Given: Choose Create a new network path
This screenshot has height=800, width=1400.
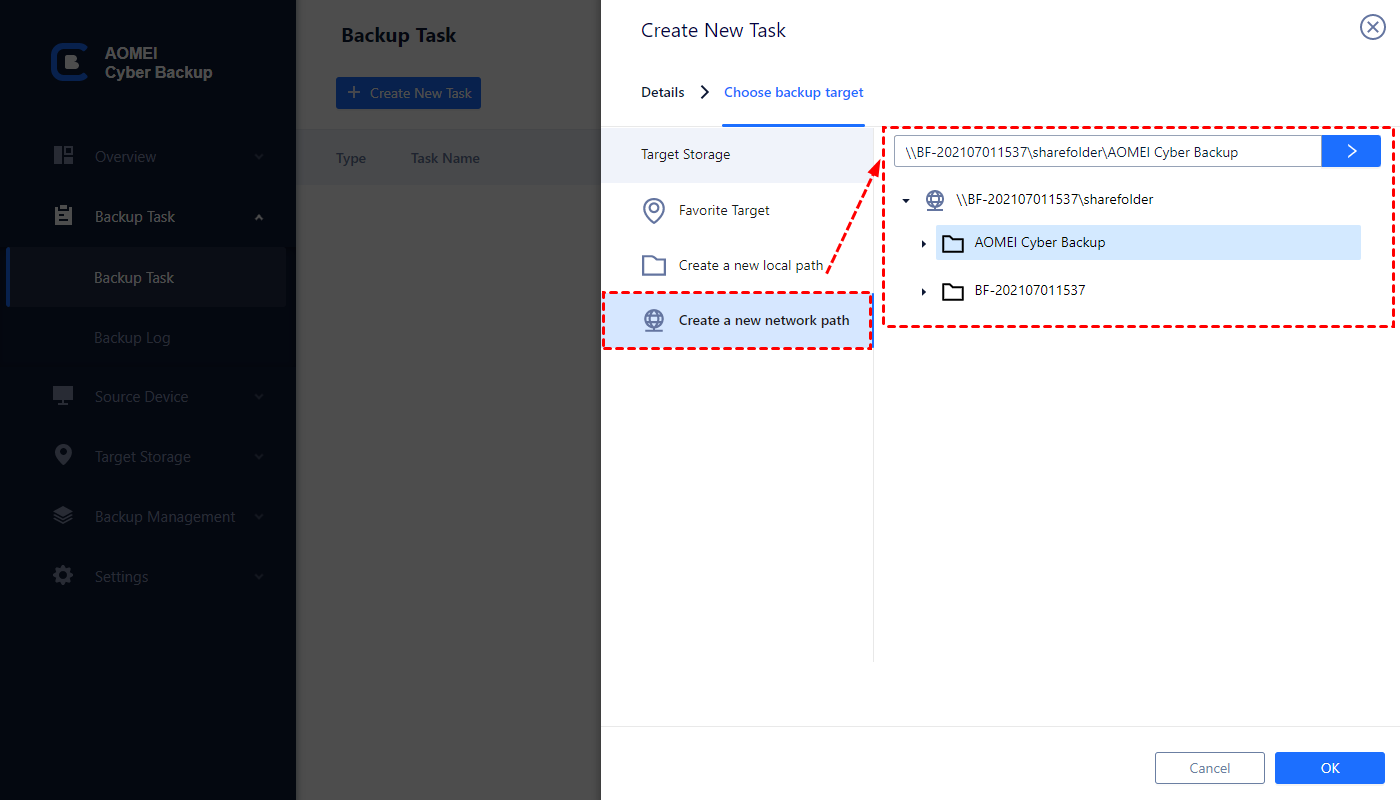Looking at the screenshot, I should click(x=737, y=320).
